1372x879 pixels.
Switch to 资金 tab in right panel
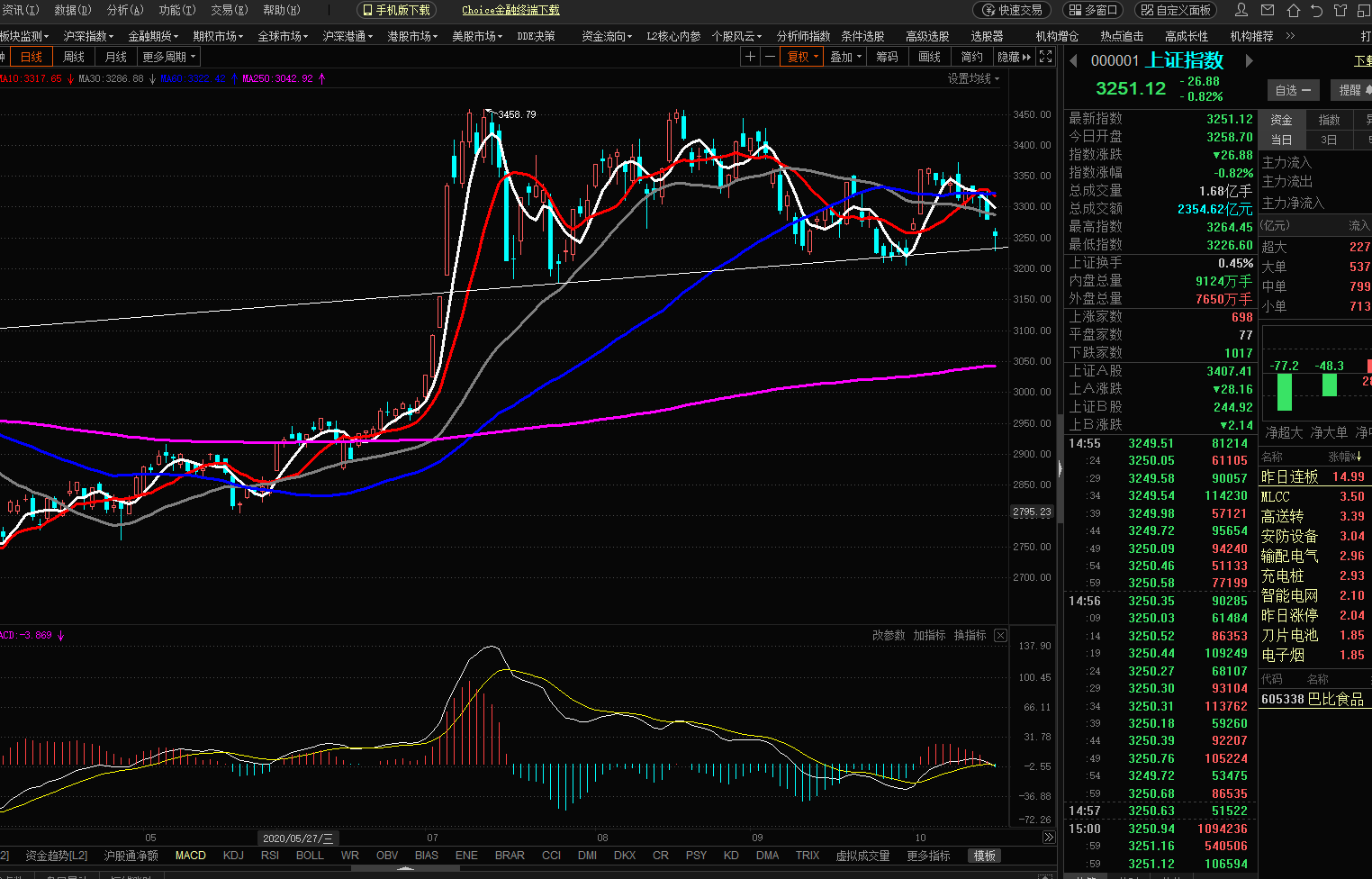point(1281,120)
